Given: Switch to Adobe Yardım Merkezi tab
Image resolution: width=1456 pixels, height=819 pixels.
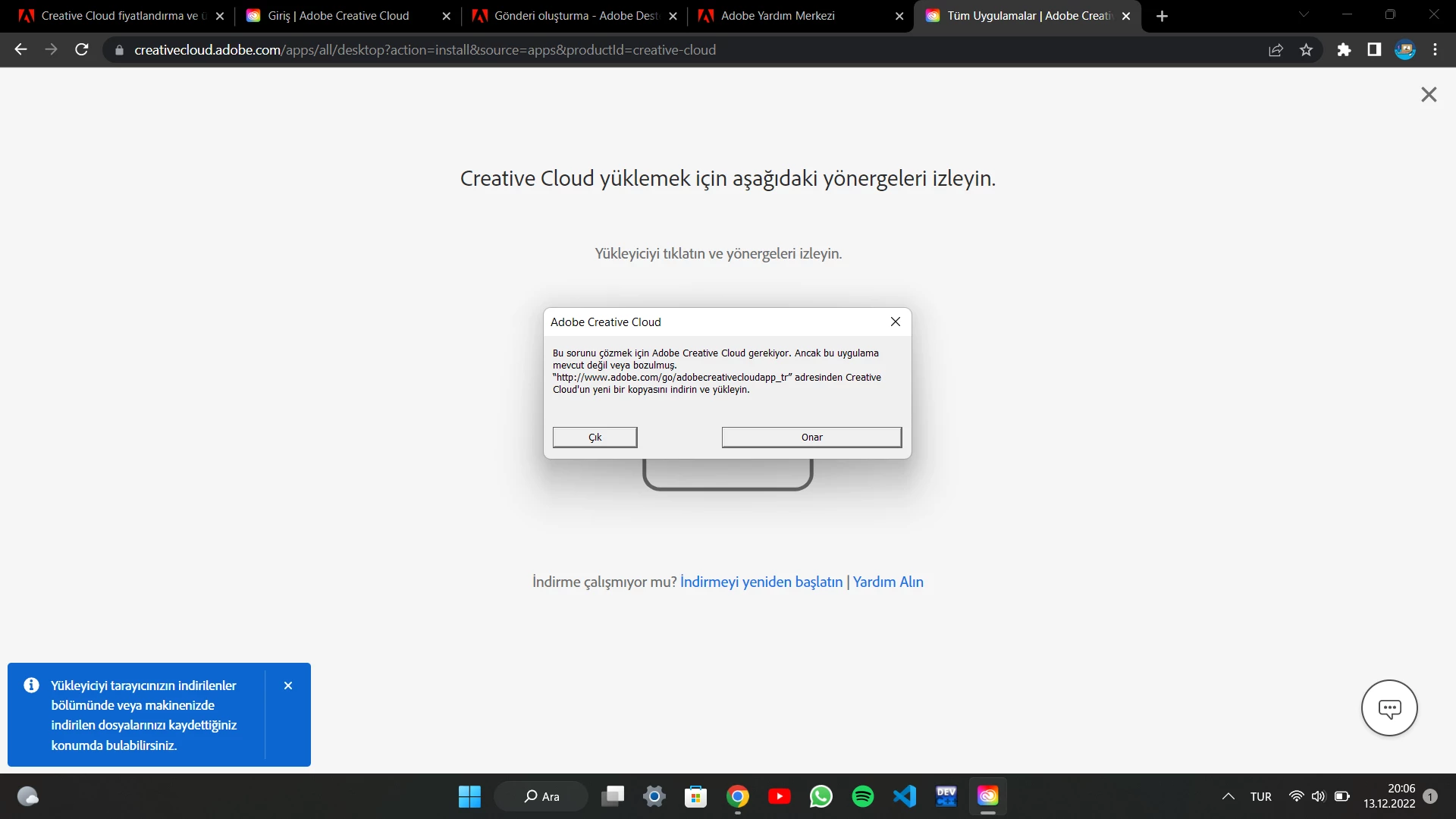Looking at the screenshot, I should click(777, 16).
